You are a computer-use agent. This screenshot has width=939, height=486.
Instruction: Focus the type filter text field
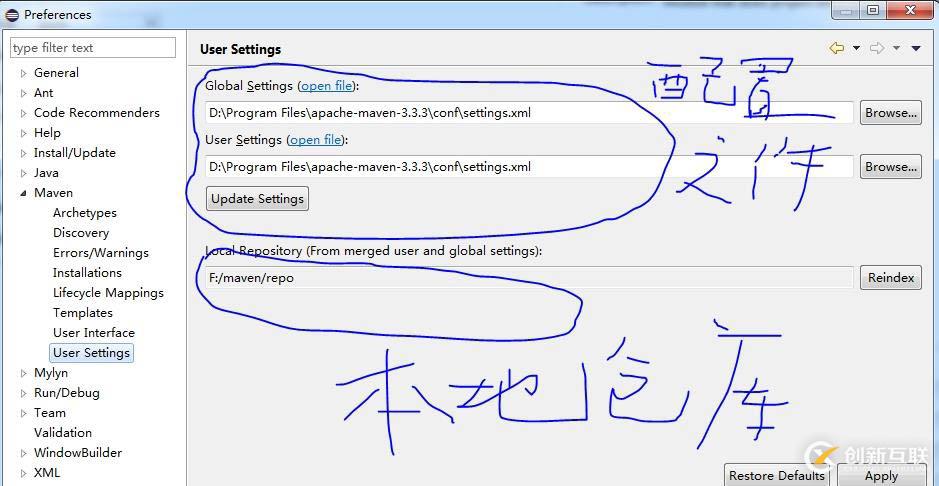pos(93,48)
